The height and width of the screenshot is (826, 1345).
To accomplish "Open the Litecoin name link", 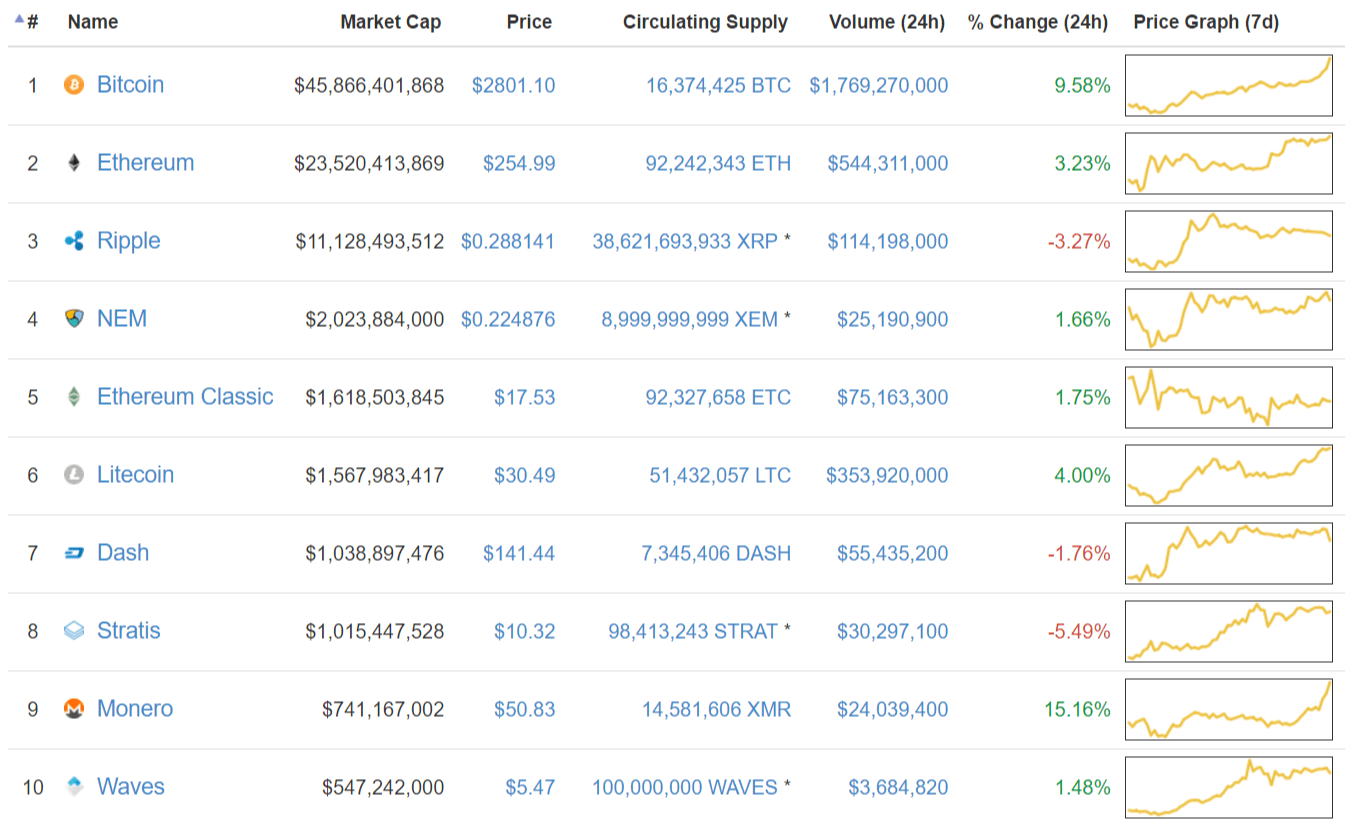I will click(x=135, y=475).
